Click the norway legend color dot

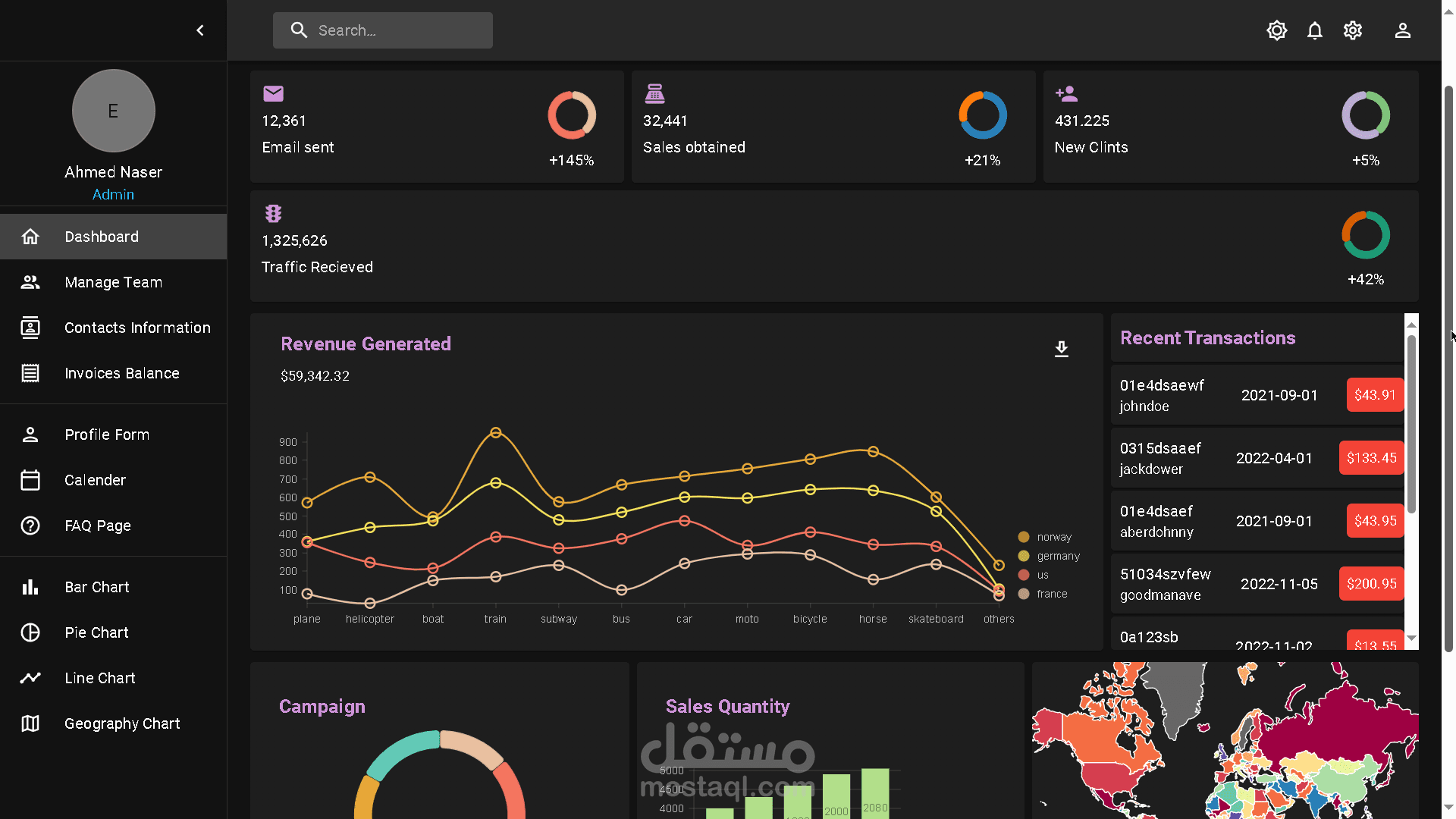[x=1024, y=537]
